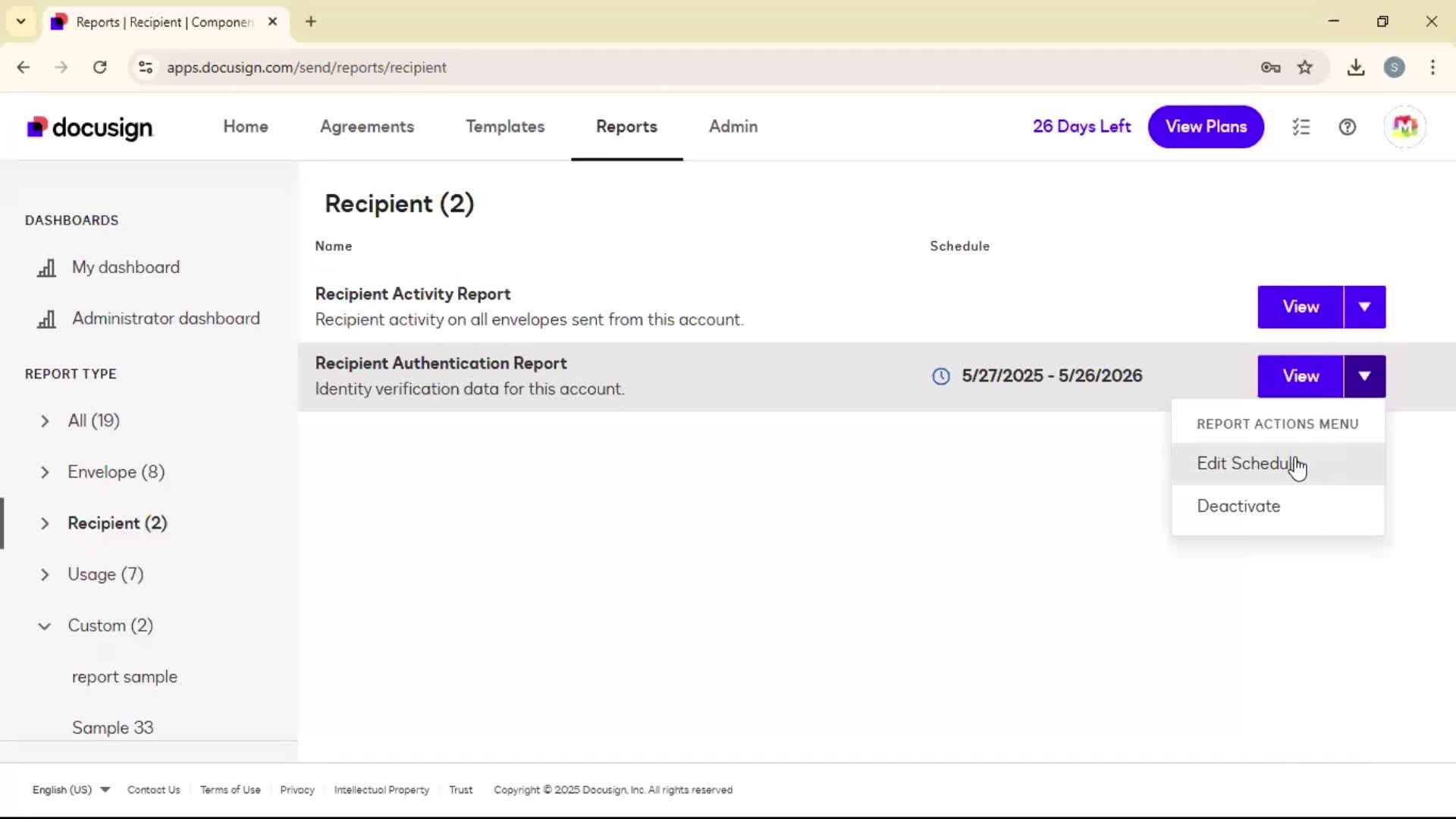Close the Reports browser tab
Screen dimensions: 1456x819
(x=273, y=21)
